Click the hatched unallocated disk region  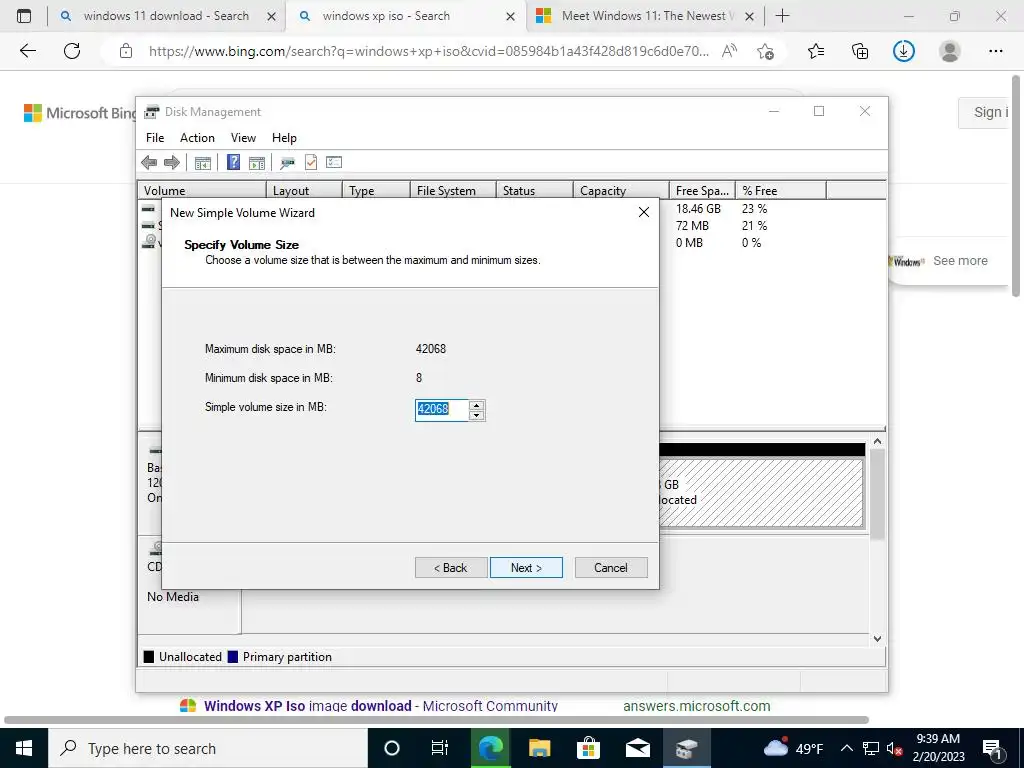pos(761,492)
